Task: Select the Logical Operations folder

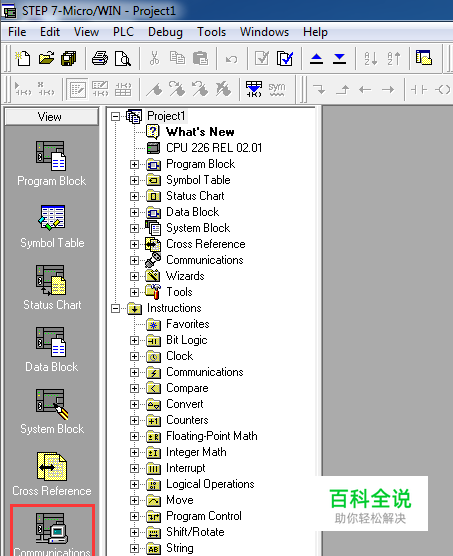Action: click(x=210, y=484)
